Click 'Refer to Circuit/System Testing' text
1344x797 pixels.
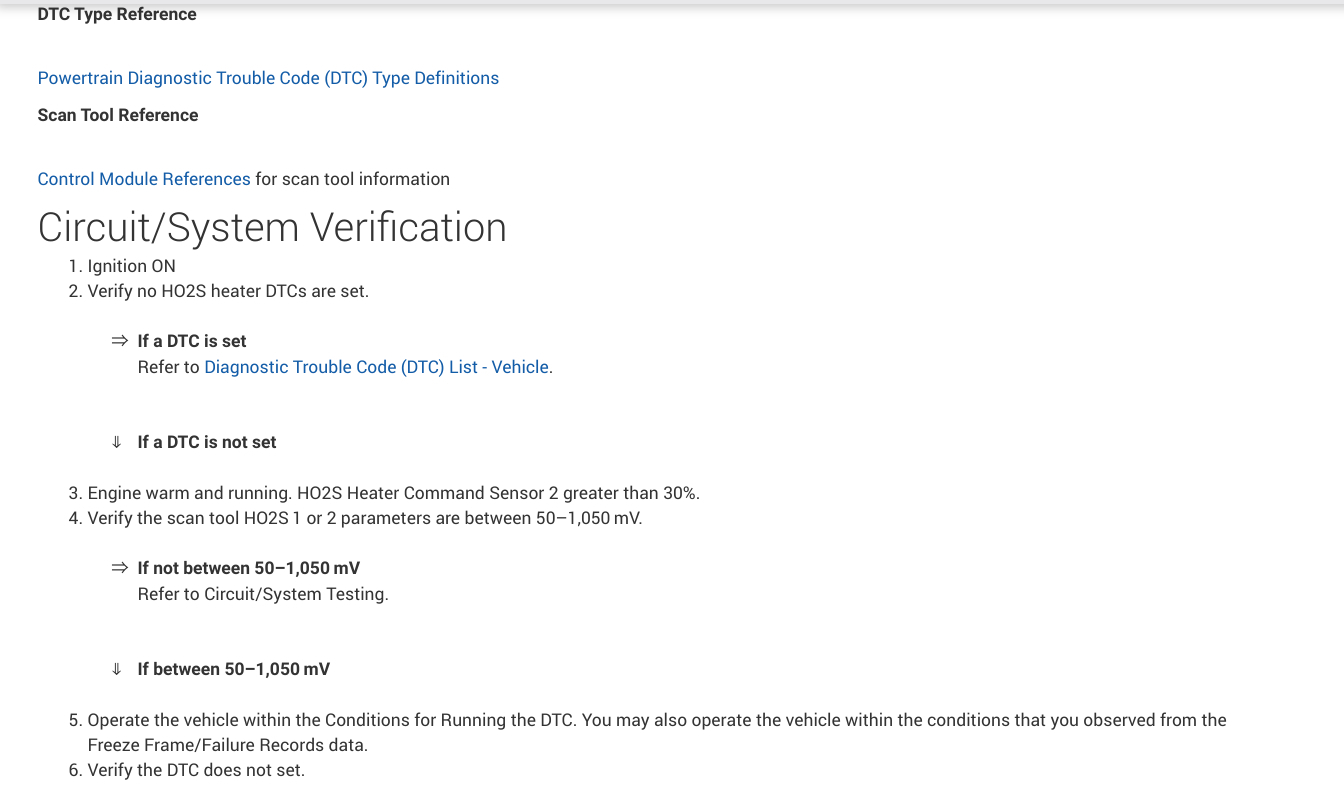[263, 594]
